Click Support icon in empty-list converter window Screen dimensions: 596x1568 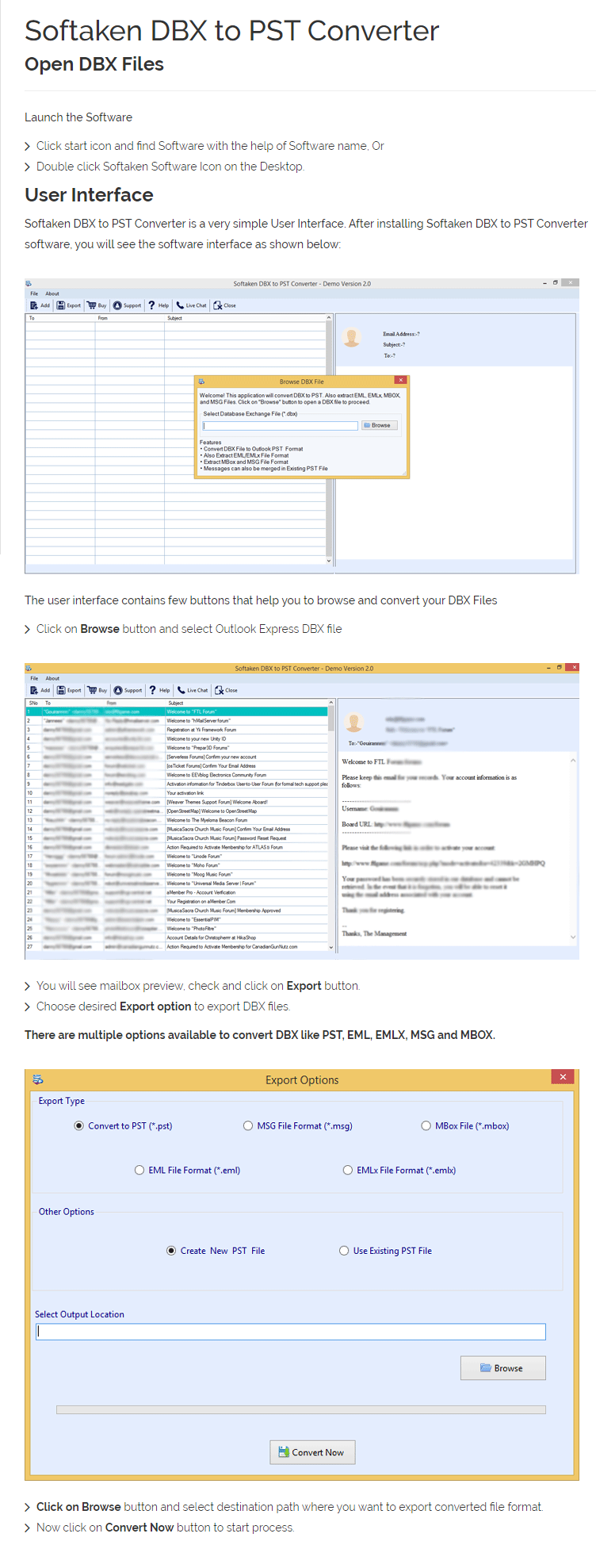(117, 305)
